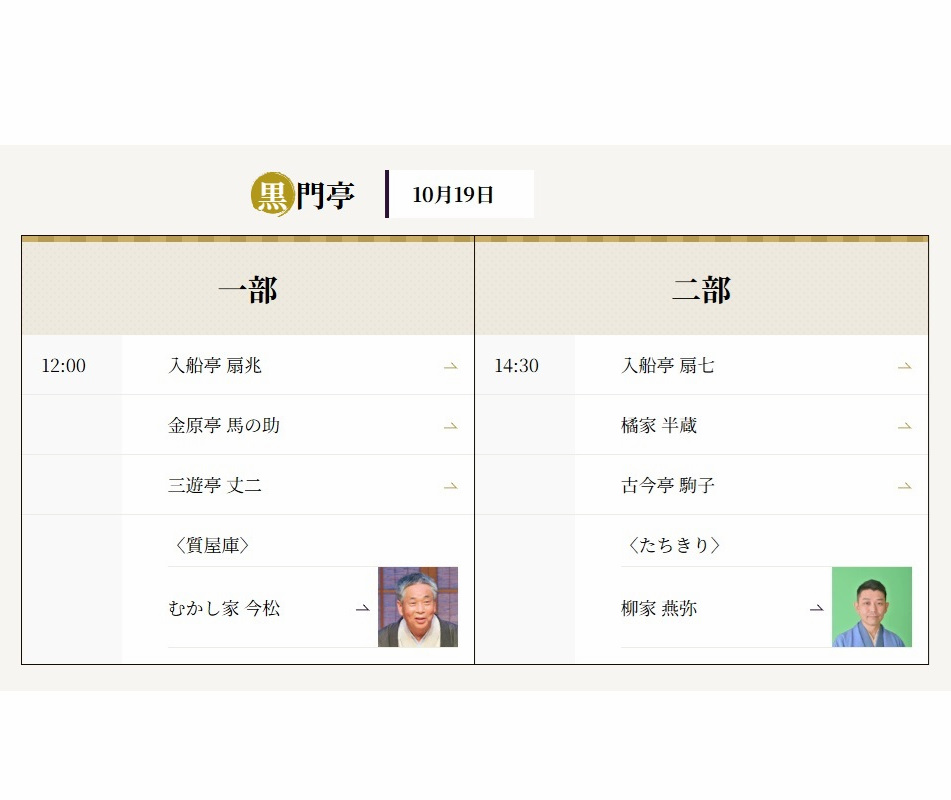Click the arrow icon beside 入船亭 扇兆
Screen dimensions: 951x800
[x=450, y=366]
